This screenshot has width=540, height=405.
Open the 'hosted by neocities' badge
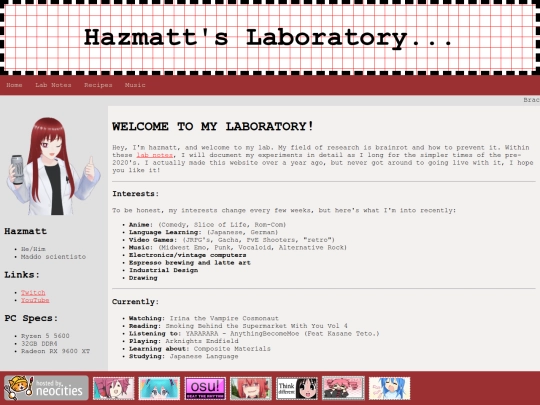pyautogui.click(x=46, y=388)
